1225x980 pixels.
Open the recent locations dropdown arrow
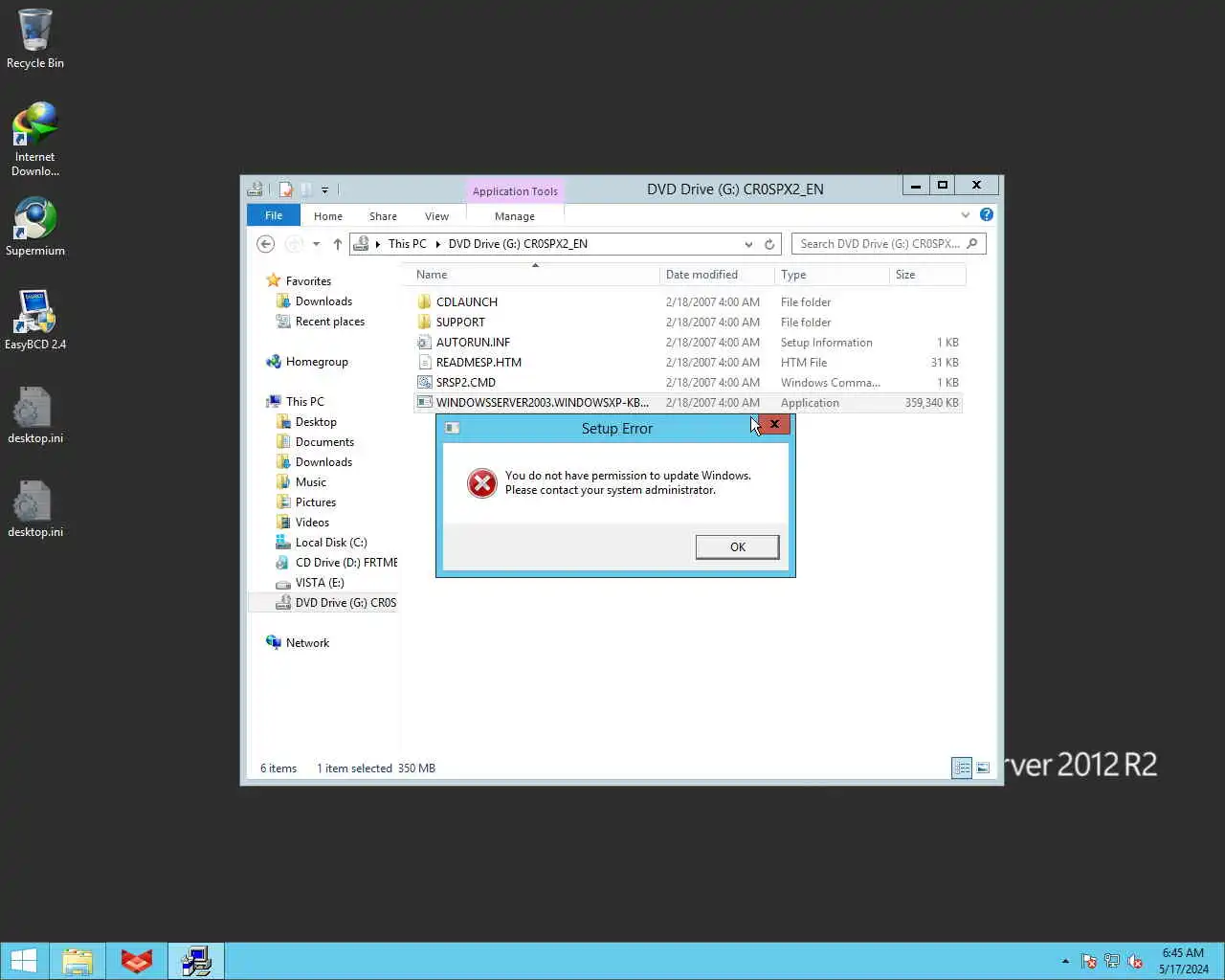click(316, 244)
